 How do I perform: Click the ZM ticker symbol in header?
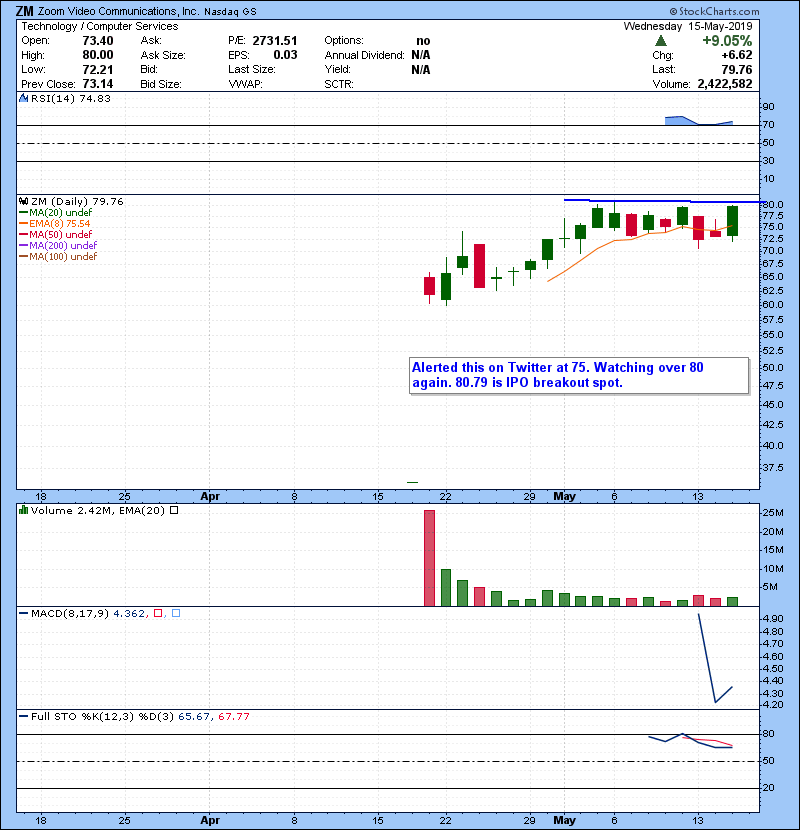[24, 11]
